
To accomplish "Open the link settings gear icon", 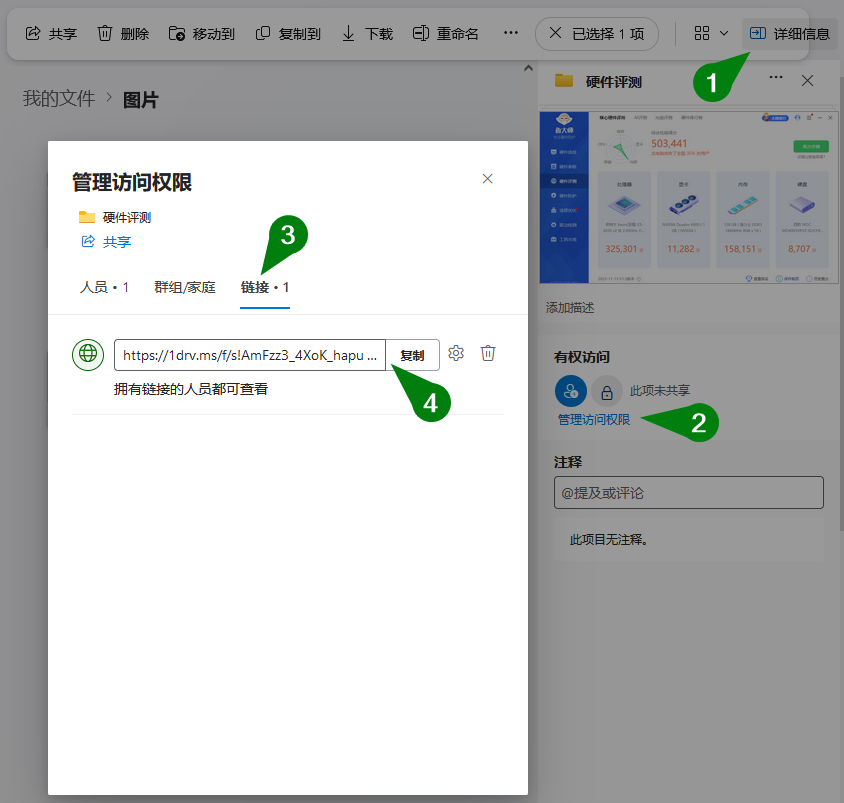I will (x=456, y=353).
